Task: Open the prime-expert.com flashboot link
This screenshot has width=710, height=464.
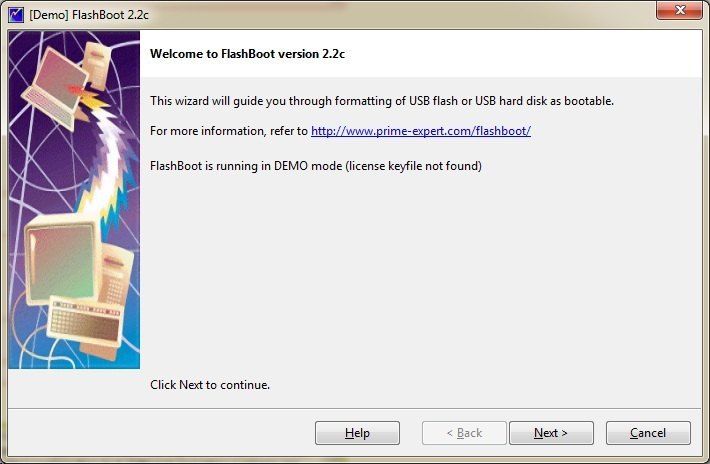Action: [x=420, y=131]
